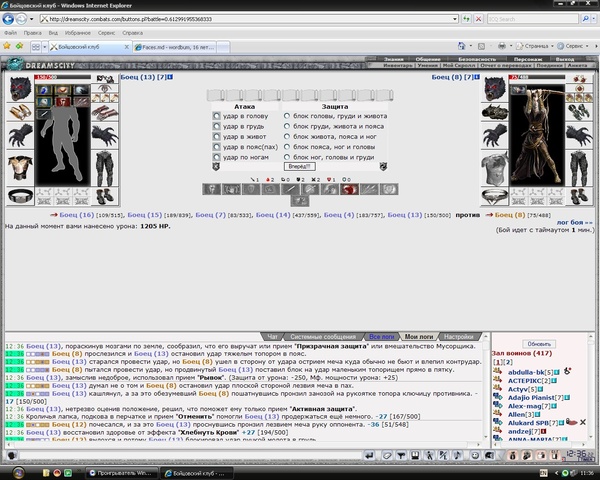Open the Избранное menu
Image resolution: width=600 pixels, height=480 pixels.
78,33
